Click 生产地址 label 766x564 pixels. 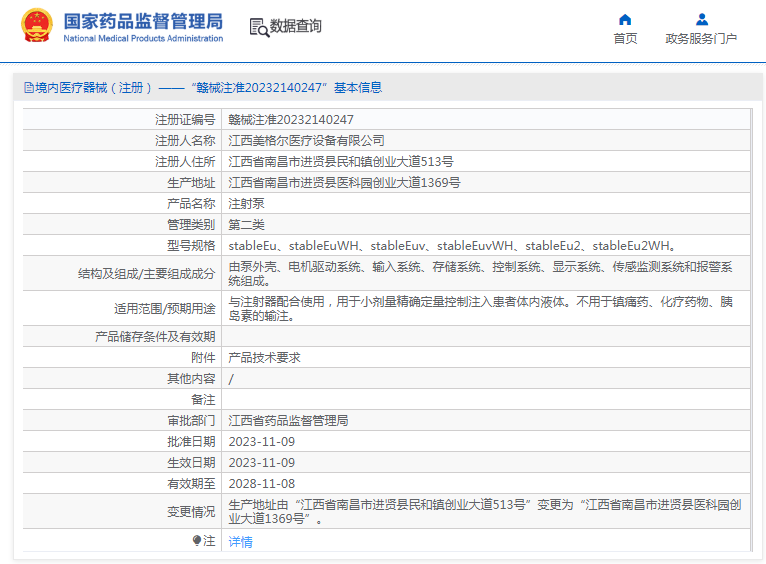point(191,183)
